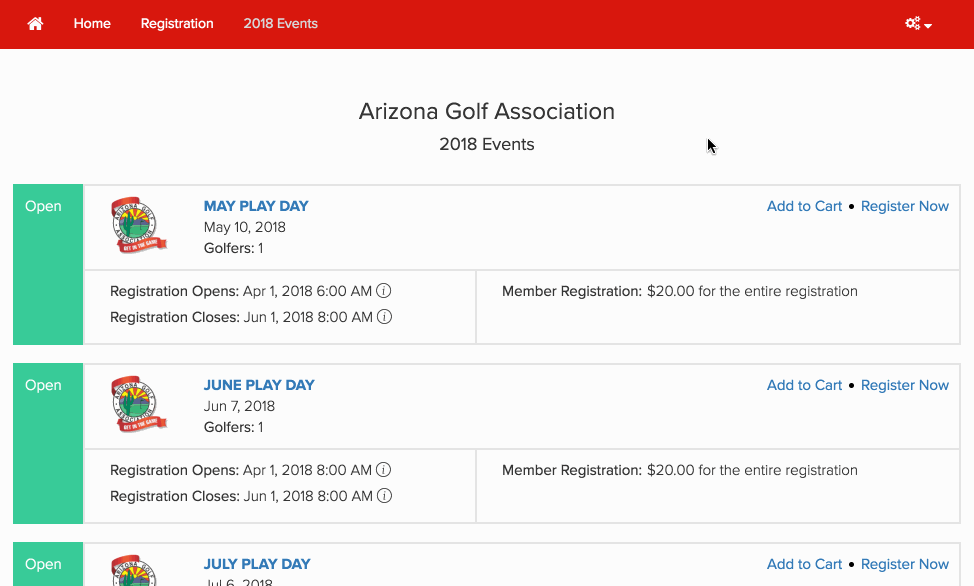Click June Play Day Member Registration $20.00 text

coord(680,470)
